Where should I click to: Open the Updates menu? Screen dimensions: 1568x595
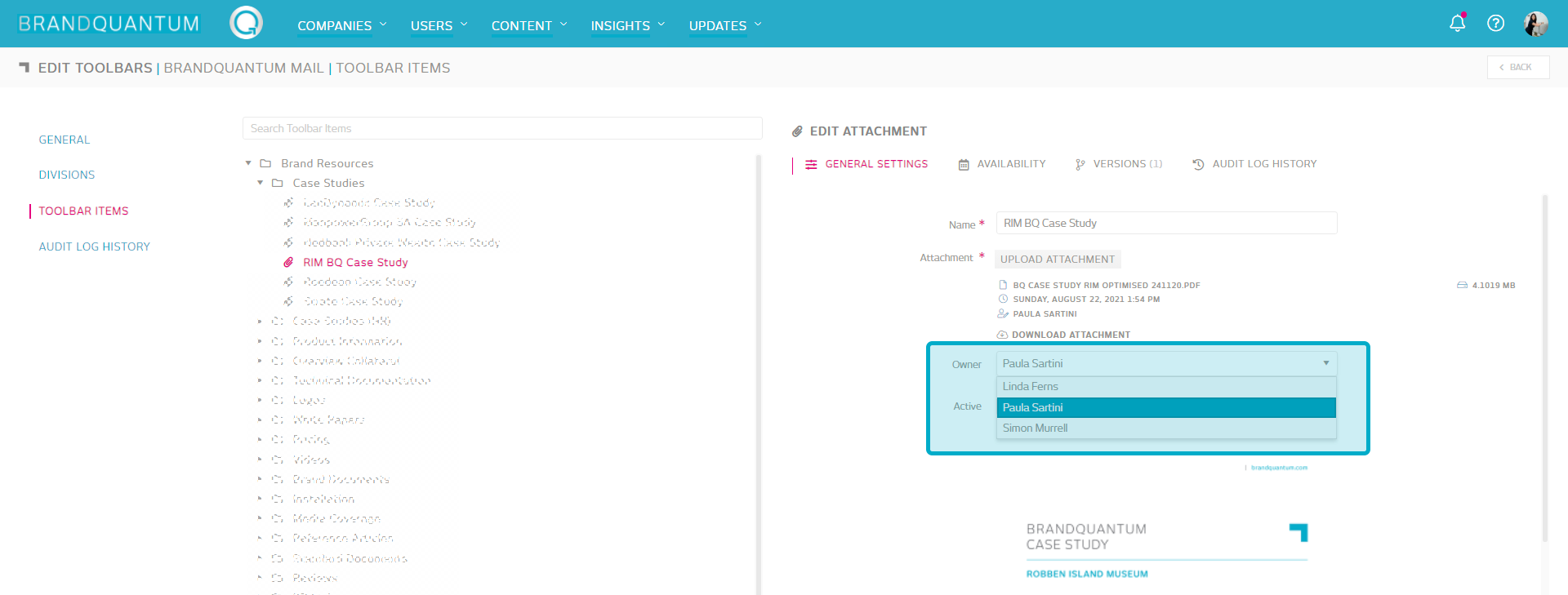click(725, 26)
